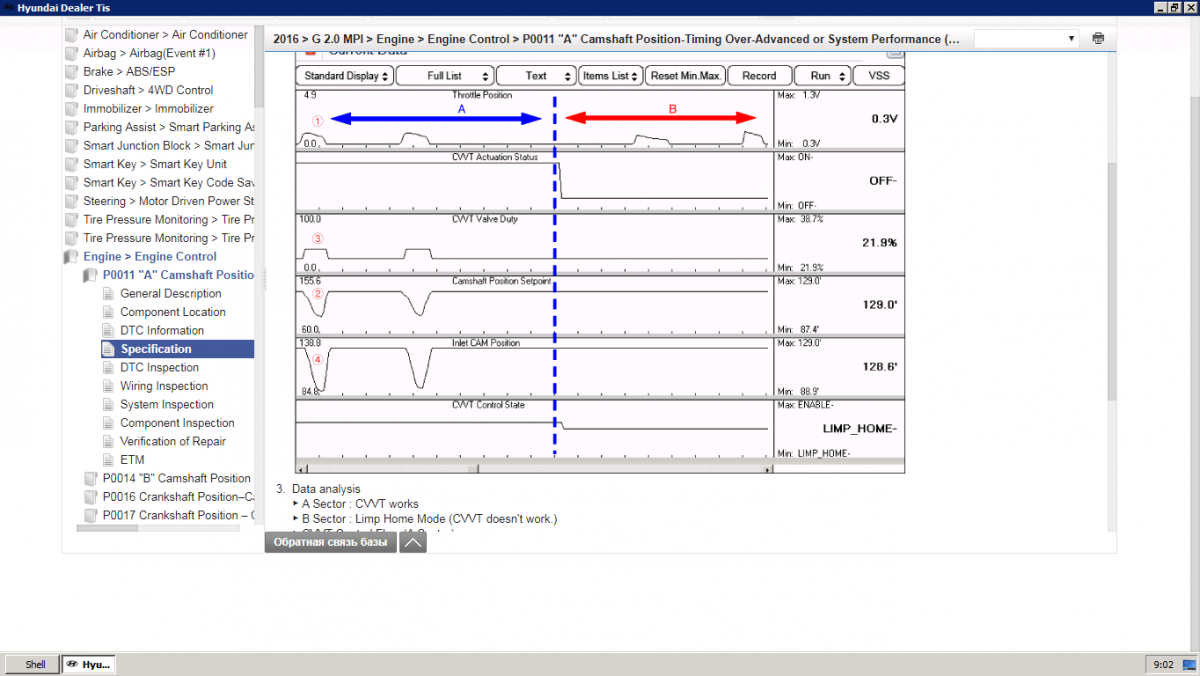The image size is (1200, 676).
Task: Select Immobilizer > Immobilizer item
Action: (148, 109)
